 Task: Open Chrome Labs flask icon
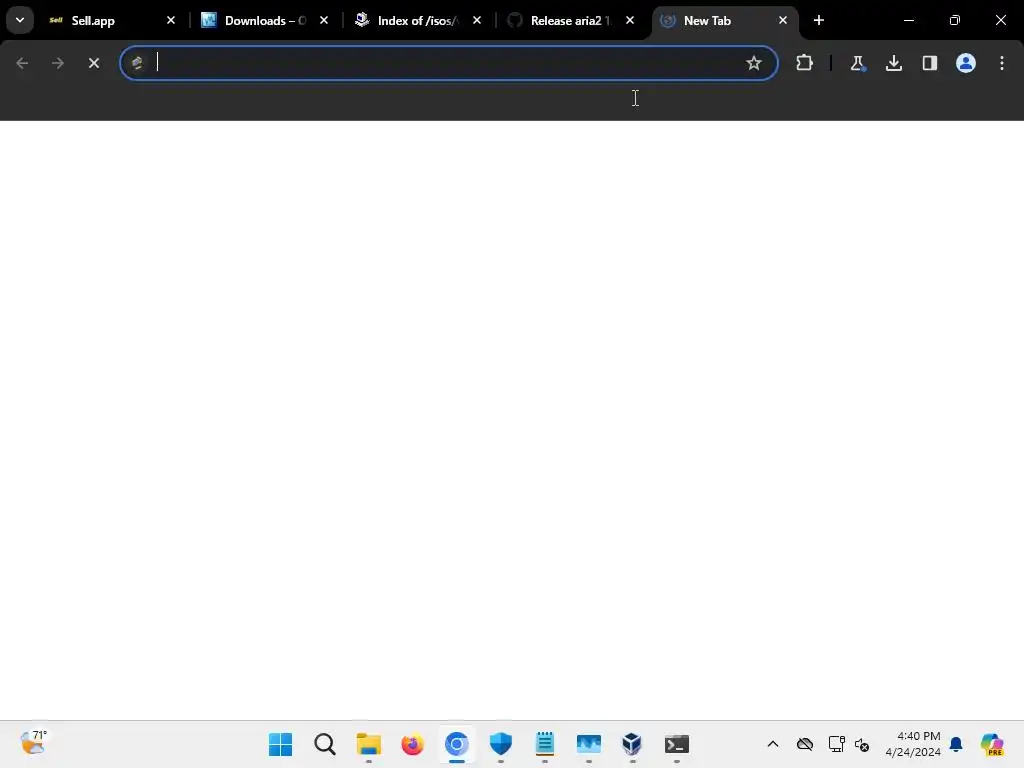[857, 63]
